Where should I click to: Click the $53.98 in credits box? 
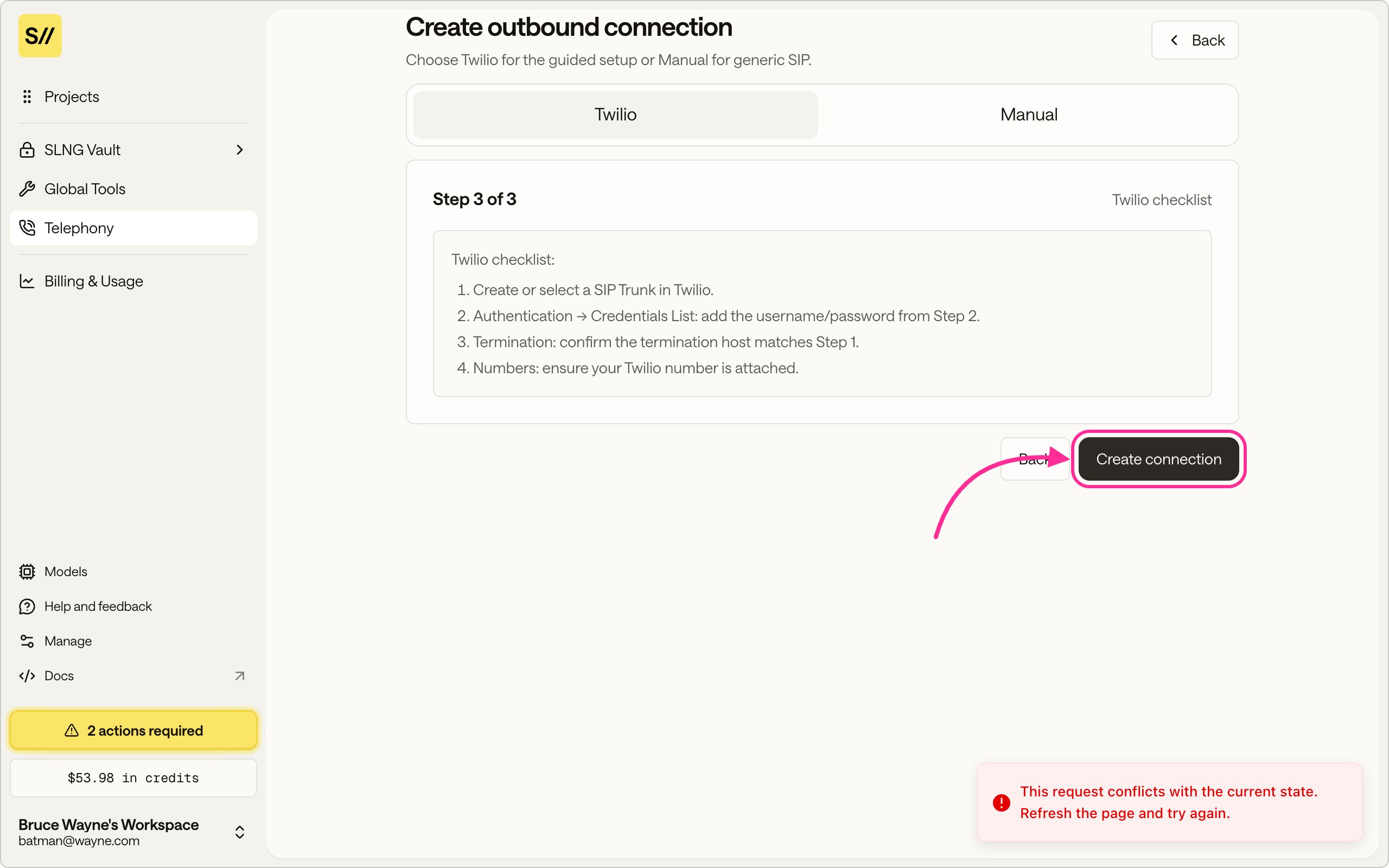pyautogui.click(x=133, y=778)
